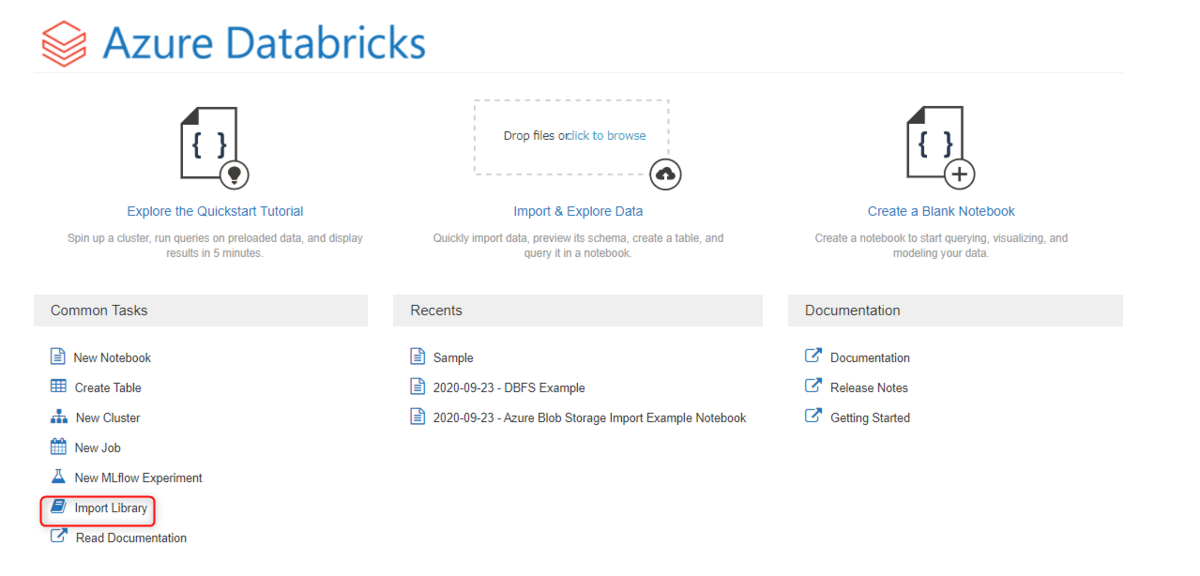Click the Read Documentation external link icon
The image size is (1200, 576).
pyautogui.click(x=59, y=537)
